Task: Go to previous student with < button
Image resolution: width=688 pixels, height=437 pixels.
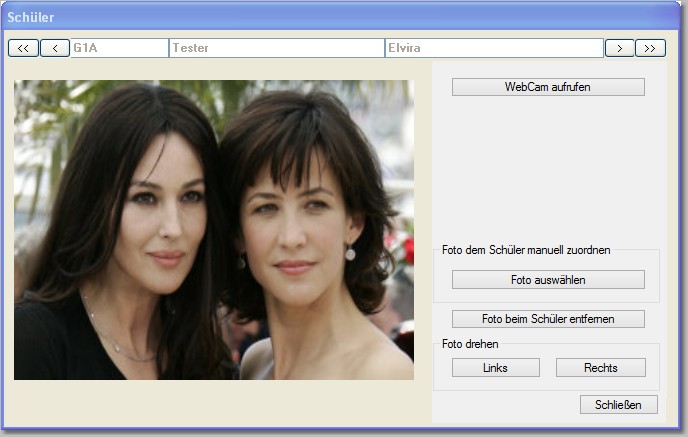Action: (x=55, y=48)
